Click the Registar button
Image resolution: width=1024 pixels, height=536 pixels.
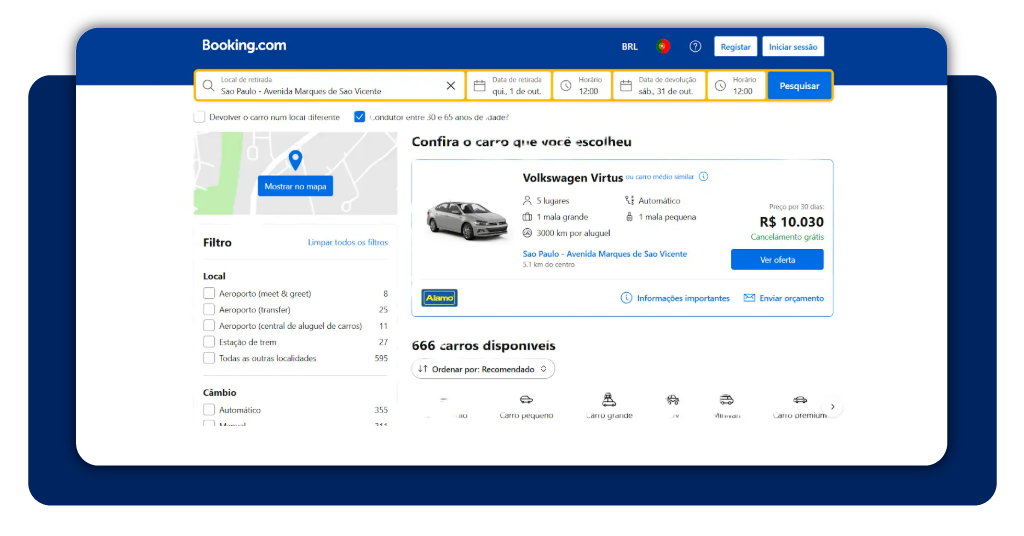coord(735,47)
